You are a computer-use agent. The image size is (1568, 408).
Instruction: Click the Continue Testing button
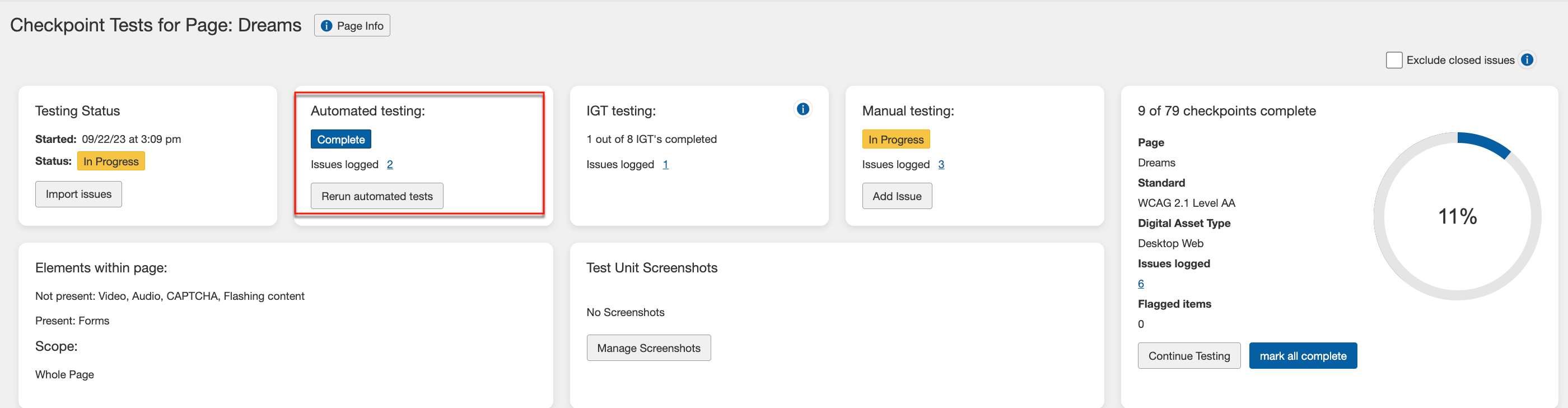pyautogui.click(x=1188, y=356)
